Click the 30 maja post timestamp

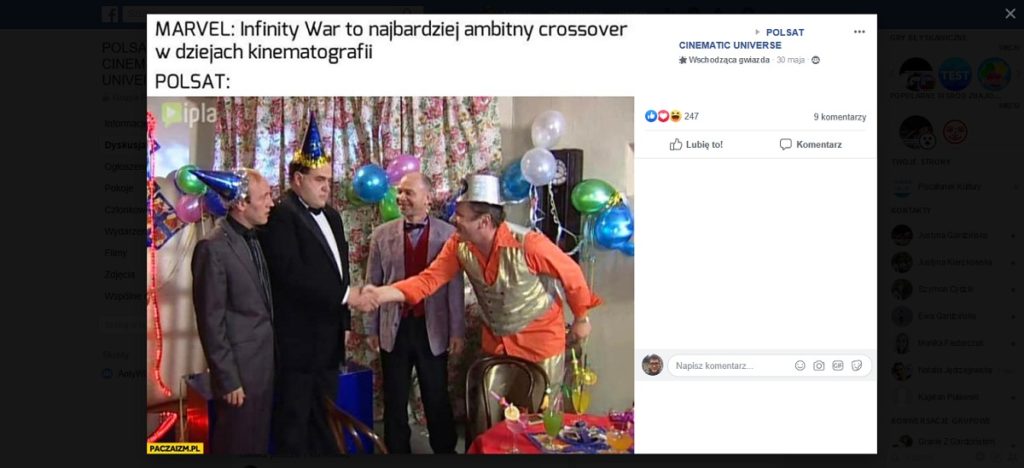point(790,60)
